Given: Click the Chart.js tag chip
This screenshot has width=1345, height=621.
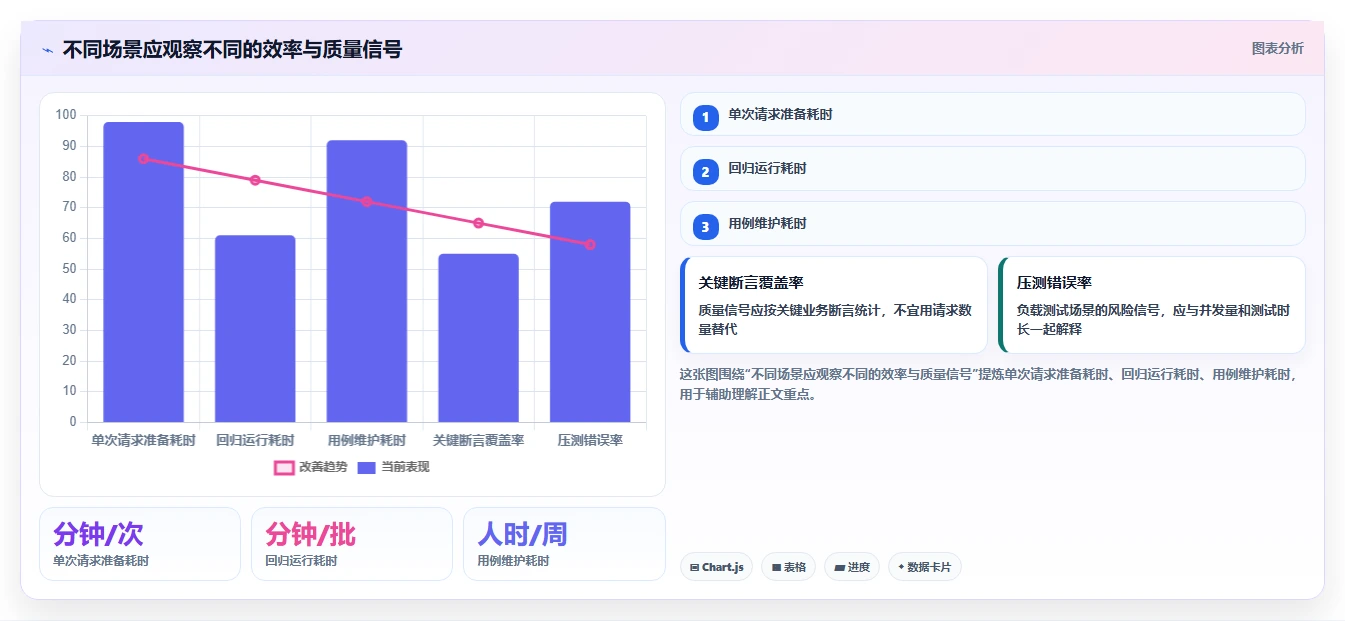Looking at the screenshot, I should [x=717, y=567].
